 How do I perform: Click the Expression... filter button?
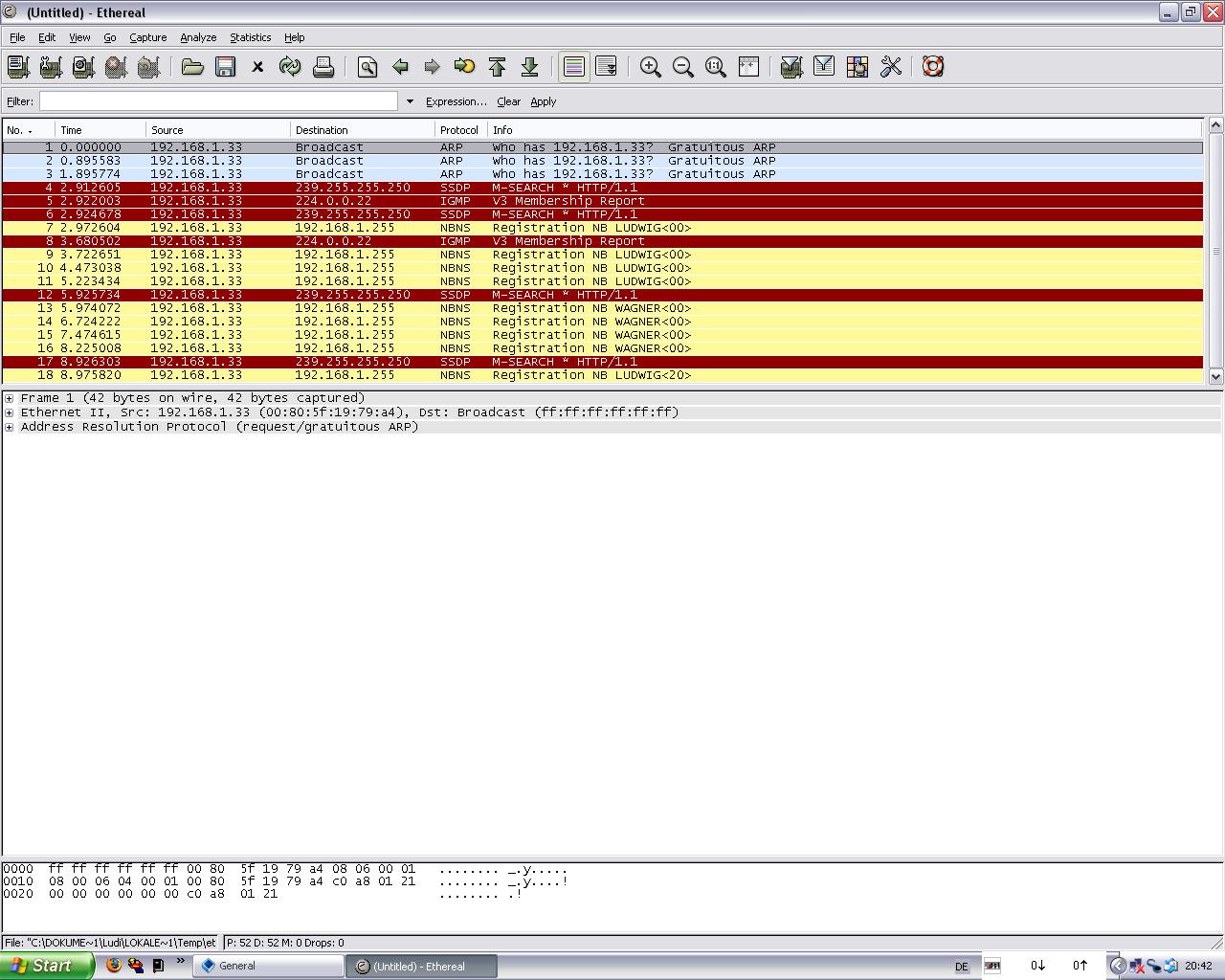click(456, 101)
